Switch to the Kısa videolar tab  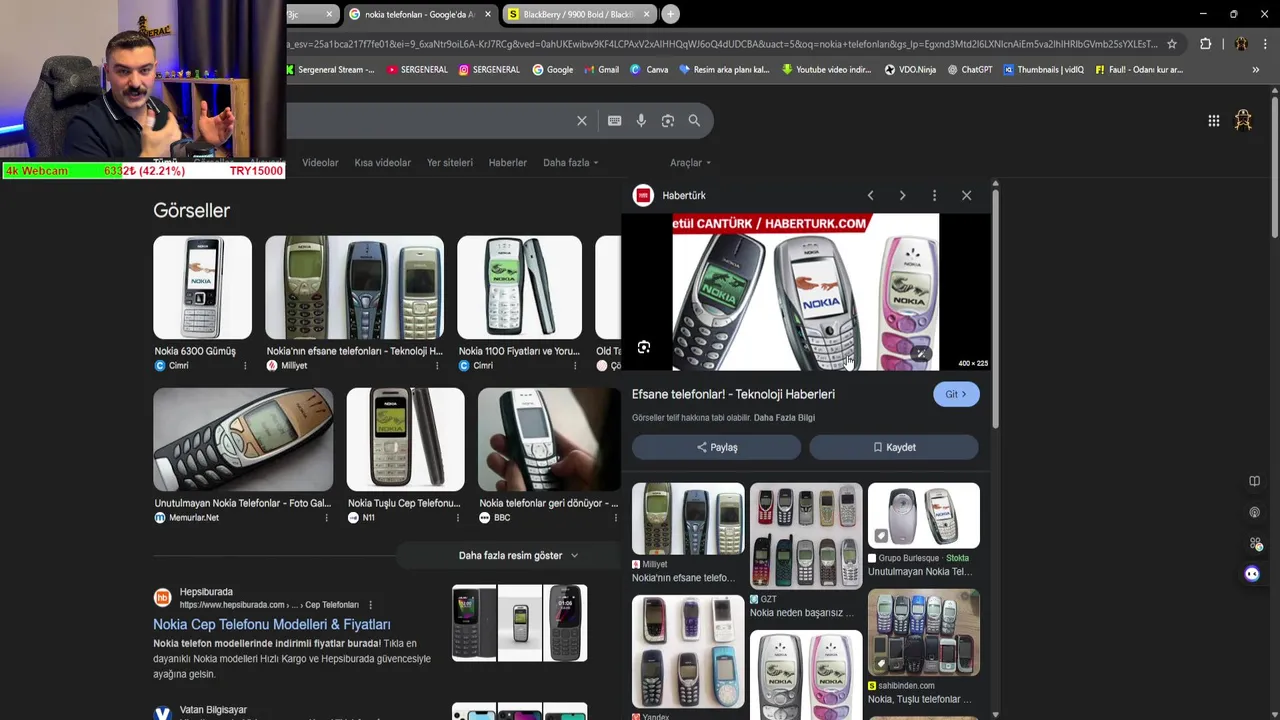tap(382, 163)
